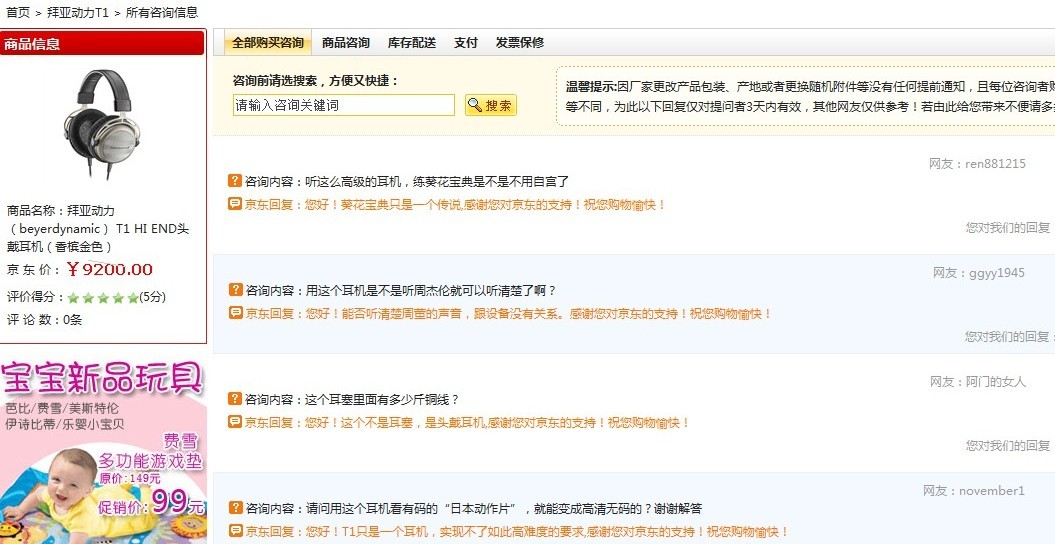Switch to the 商品咨询 tab
The width and height of the screenshot is (1055, 544).
pyautogui.click(x=346, y=43)
